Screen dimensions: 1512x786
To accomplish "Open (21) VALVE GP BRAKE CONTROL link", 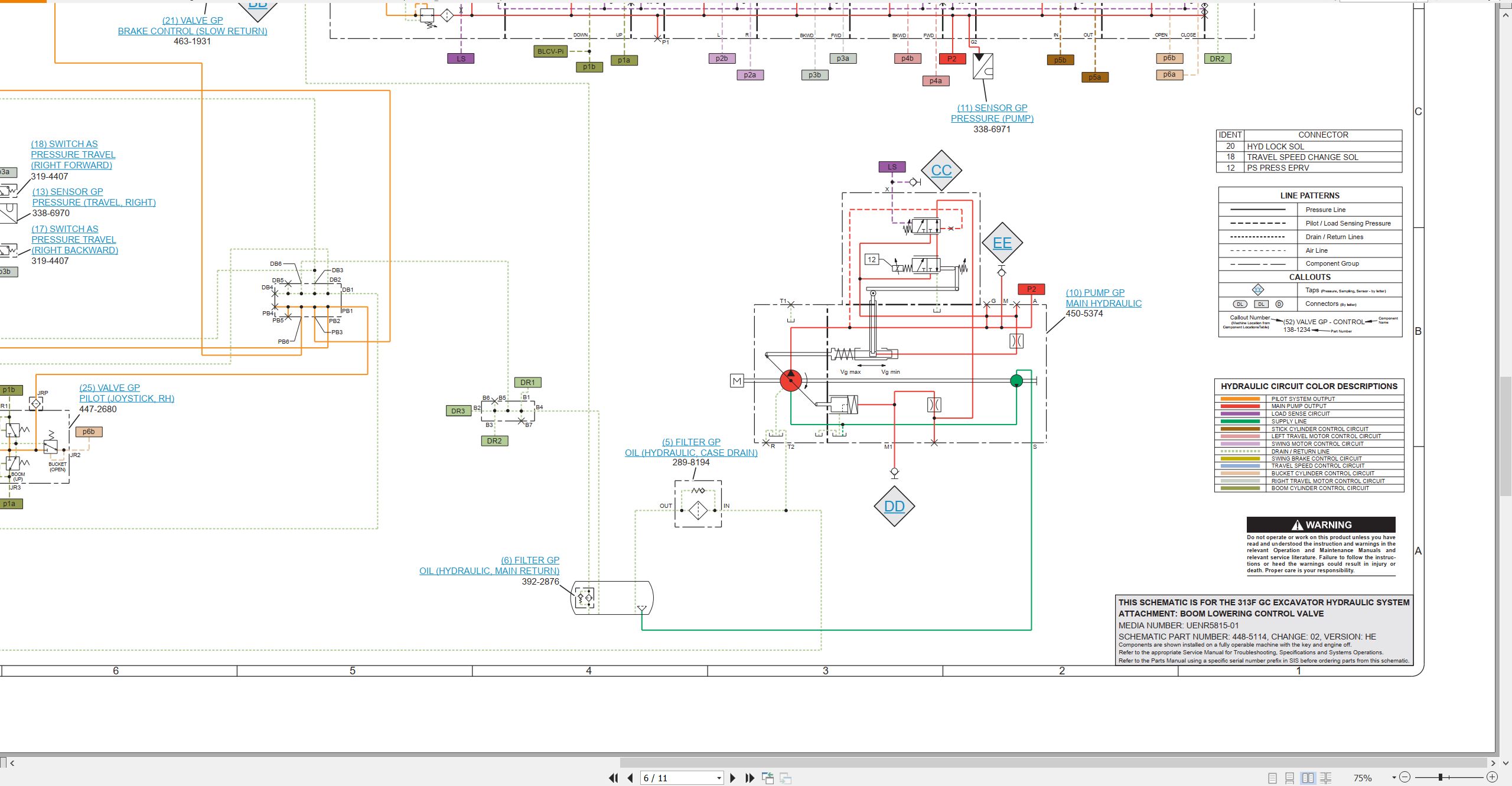I will (x=193, y=25).
